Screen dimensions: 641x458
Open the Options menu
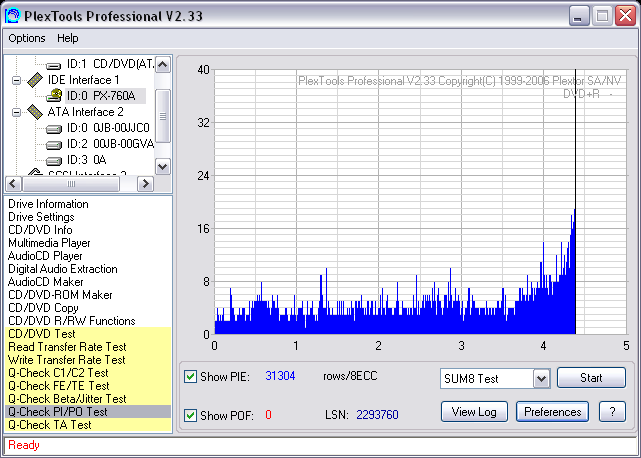coord(27,38)
